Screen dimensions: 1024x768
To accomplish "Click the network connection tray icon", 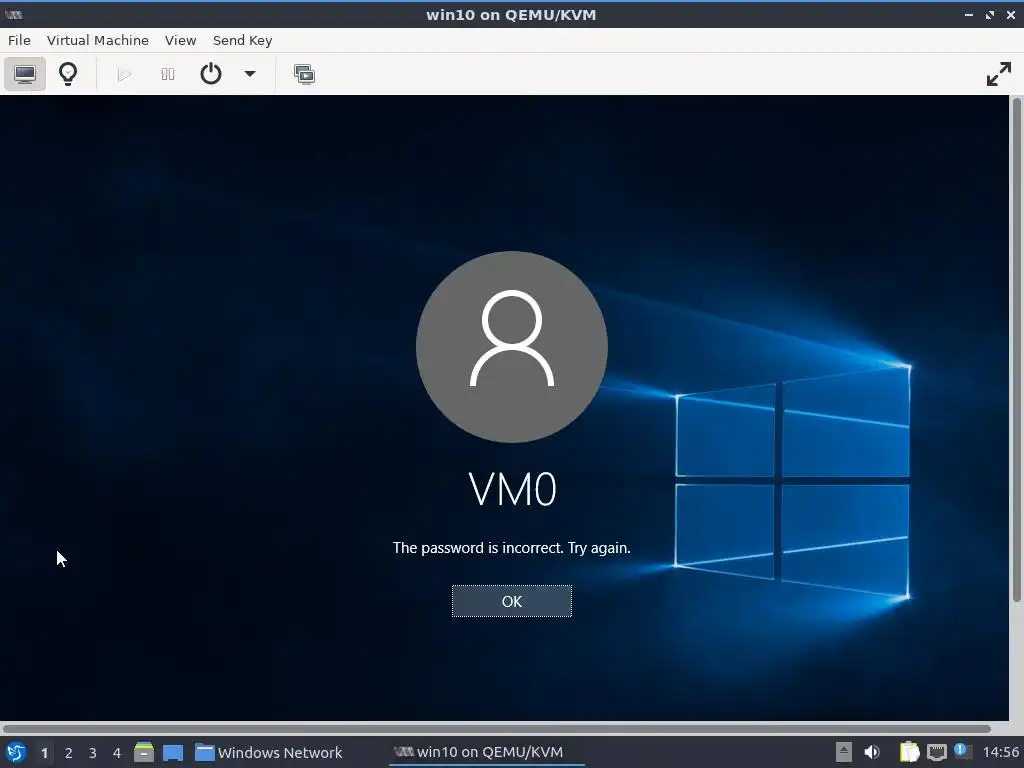I will 937,752.
